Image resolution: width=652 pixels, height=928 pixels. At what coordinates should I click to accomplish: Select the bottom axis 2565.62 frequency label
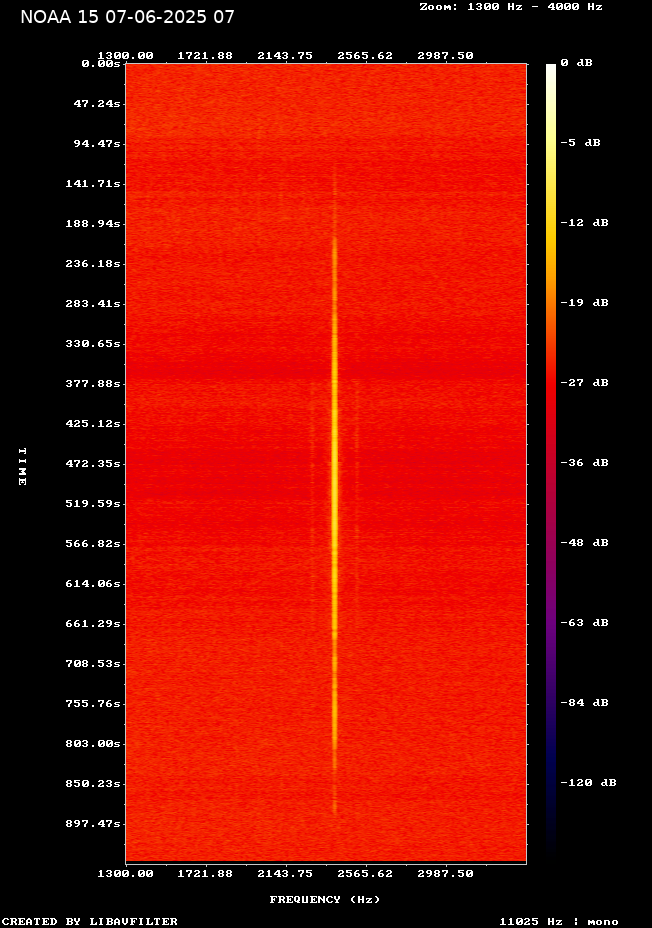coord(365,874)
